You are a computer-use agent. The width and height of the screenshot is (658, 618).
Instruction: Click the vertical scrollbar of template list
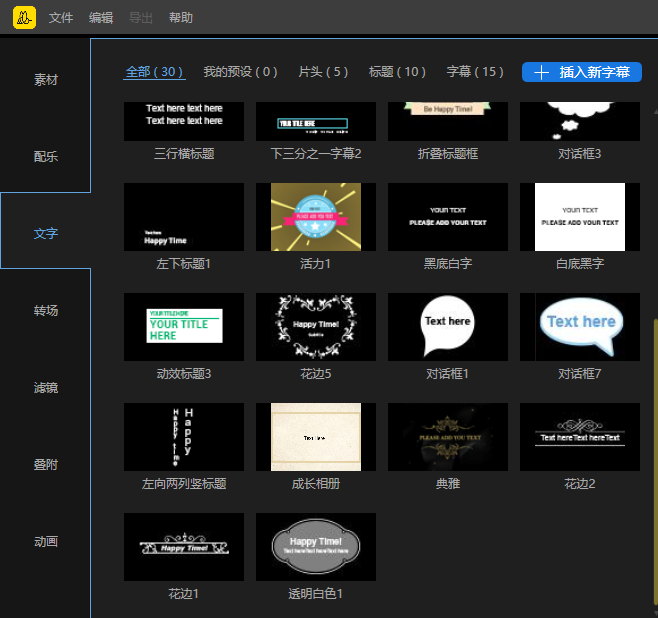(x=654, y=450)
